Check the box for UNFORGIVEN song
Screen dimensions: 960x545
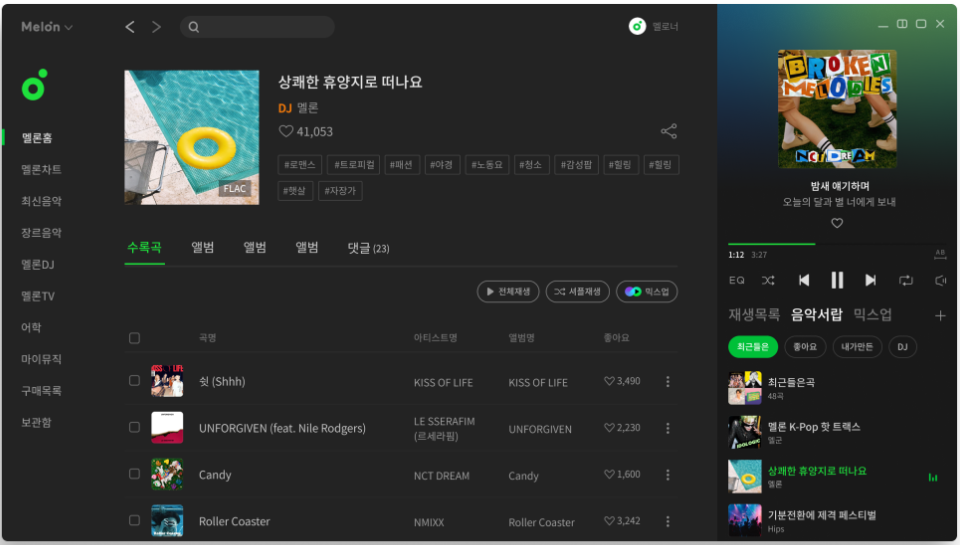[x=135, y=427]
